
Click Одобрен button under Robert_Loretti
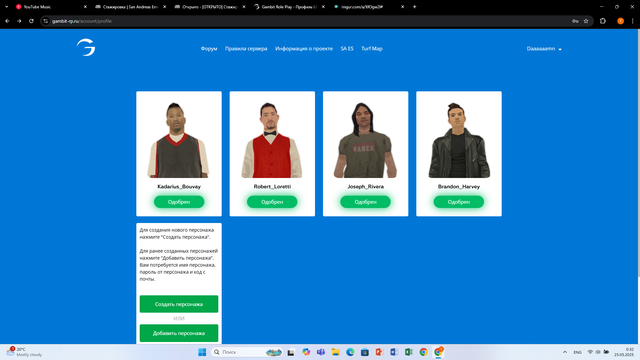tap(272, 202)
